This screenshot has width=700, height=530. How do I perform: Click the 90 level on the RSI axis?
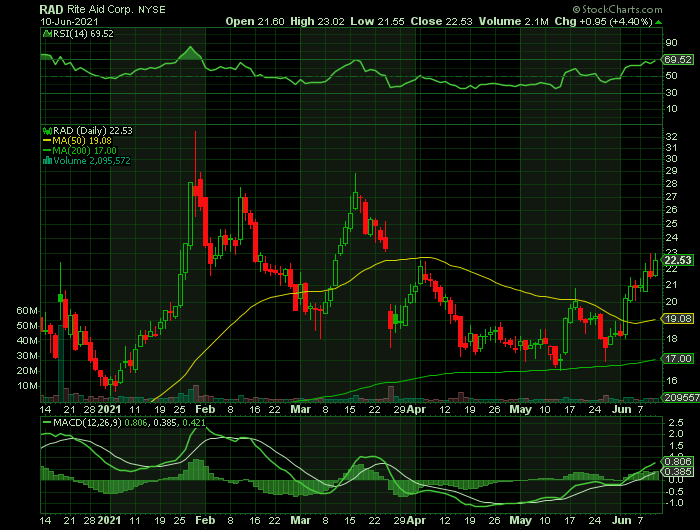pyautogui.click(x=671, y=43)
